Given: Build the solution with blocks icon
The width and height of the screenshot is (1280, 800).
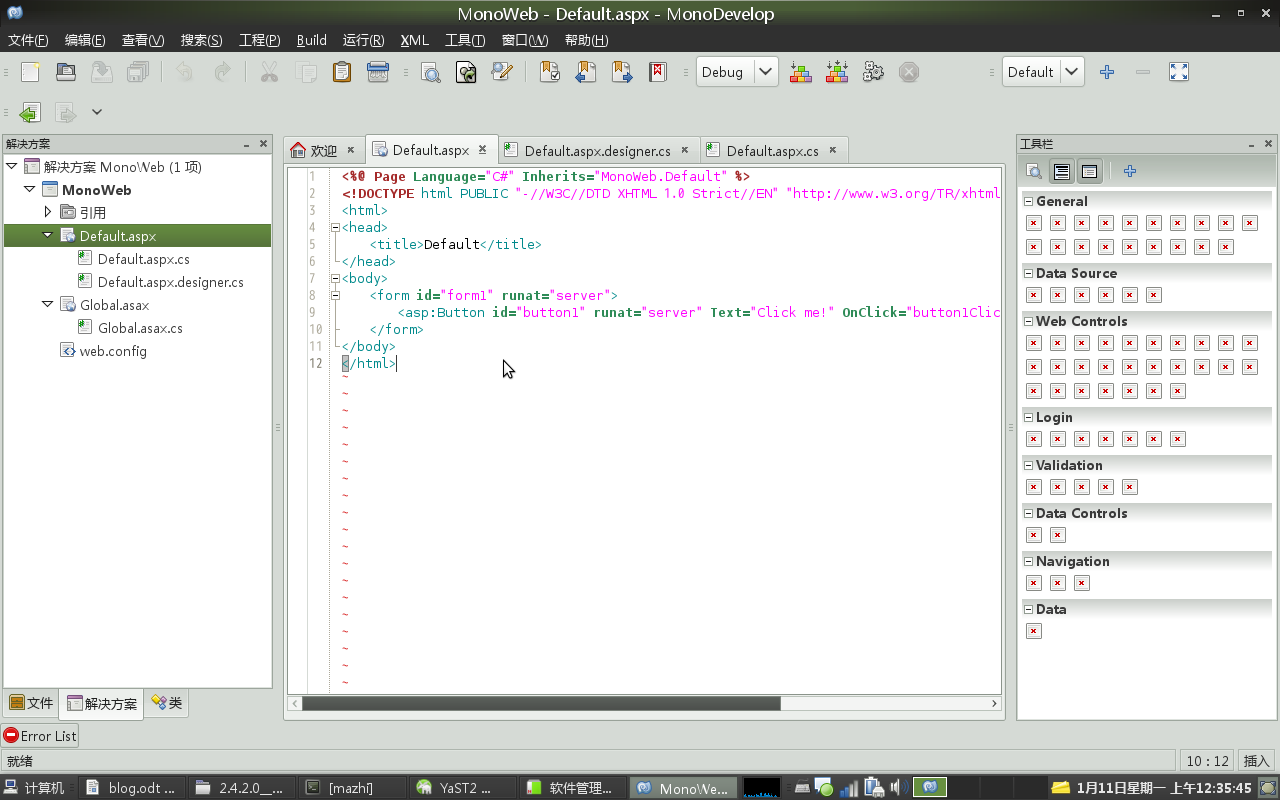Looking at the screenshot, I should (x=801, y=72).
